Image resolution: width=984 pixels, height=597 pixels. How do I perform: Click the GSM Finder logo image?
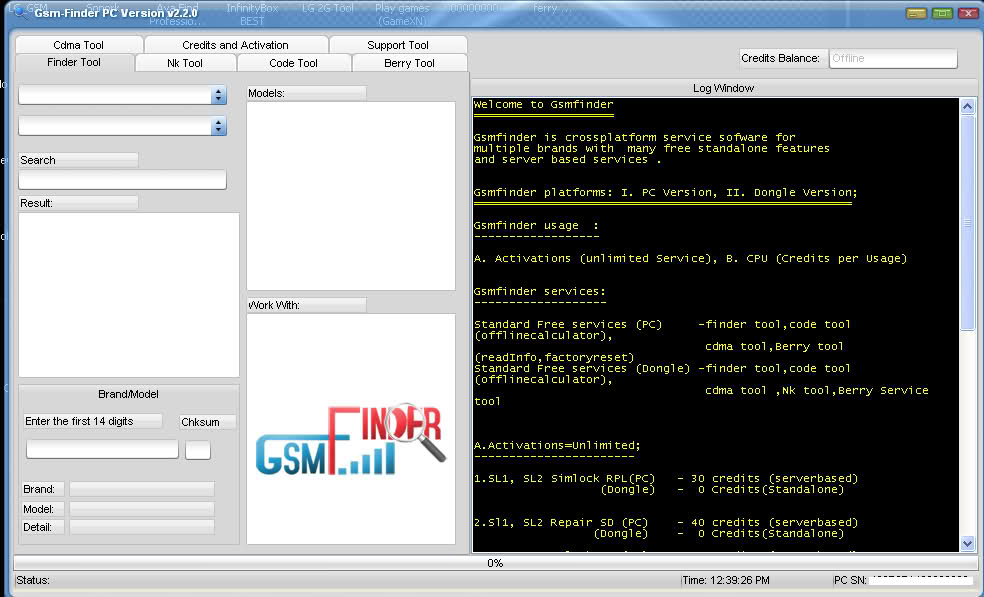(351, 439)
